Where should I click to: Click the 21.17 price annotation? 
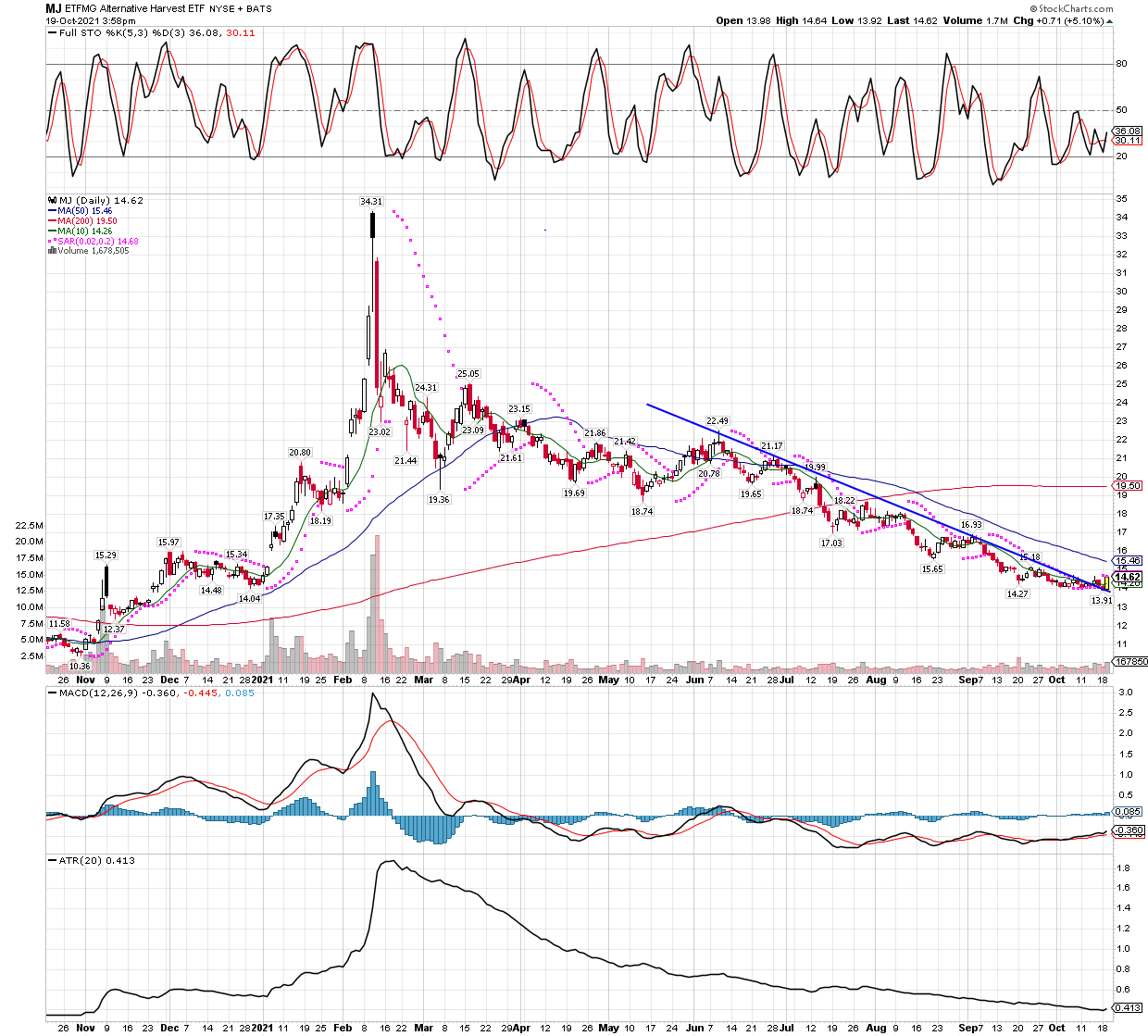pyautogui.click(x=772, y=446)
